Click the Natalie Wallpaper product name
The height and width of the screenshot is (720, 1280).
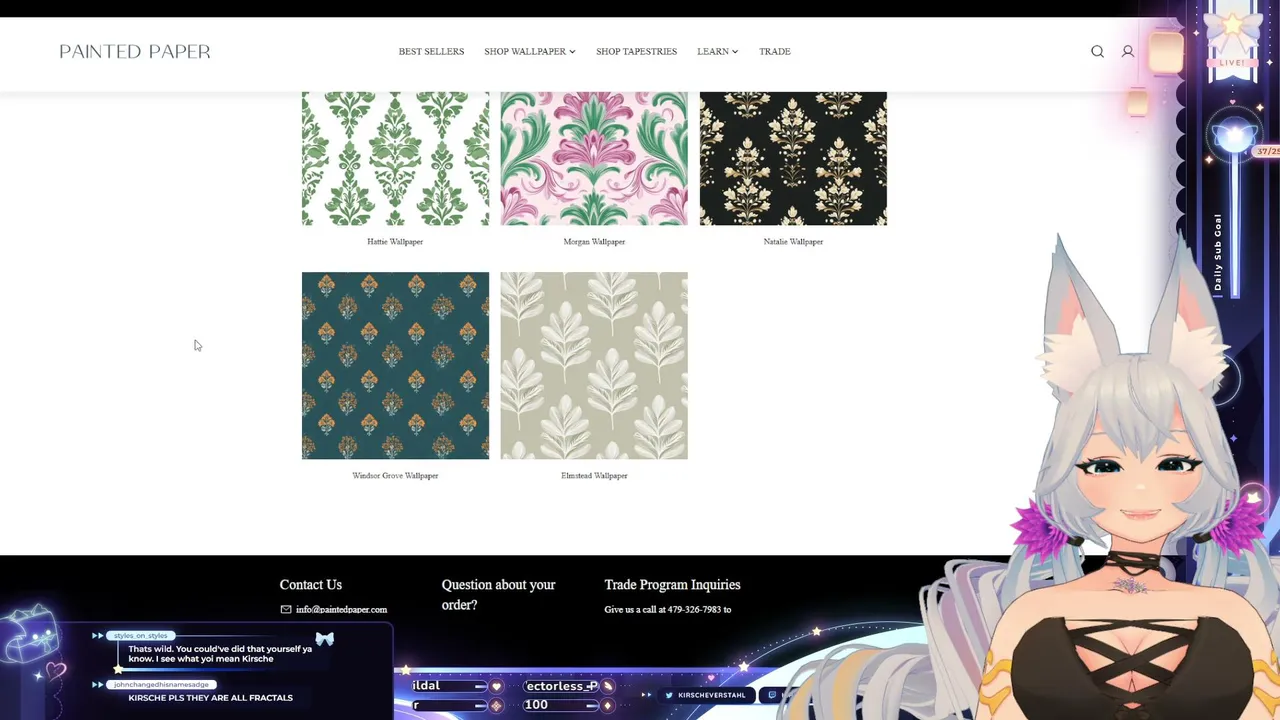tap(793, 241)
